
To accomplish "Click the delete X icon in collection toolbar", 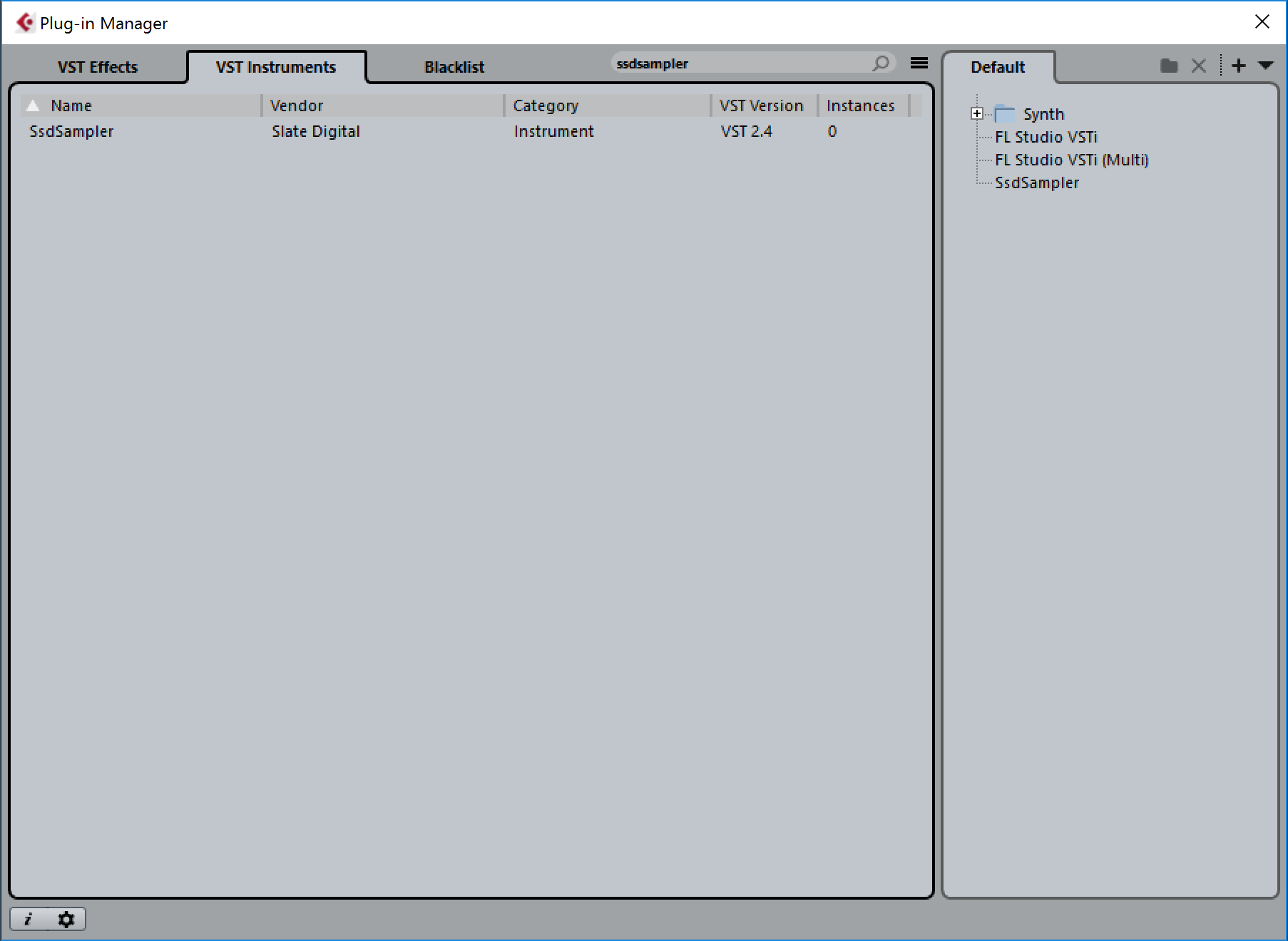I will pyautogui.click(x=1199, y=66).
